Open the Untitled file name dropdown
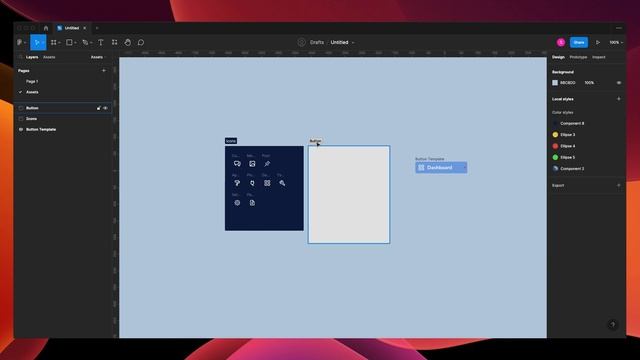The image size is (640, 360). click(x=353, y=42)
